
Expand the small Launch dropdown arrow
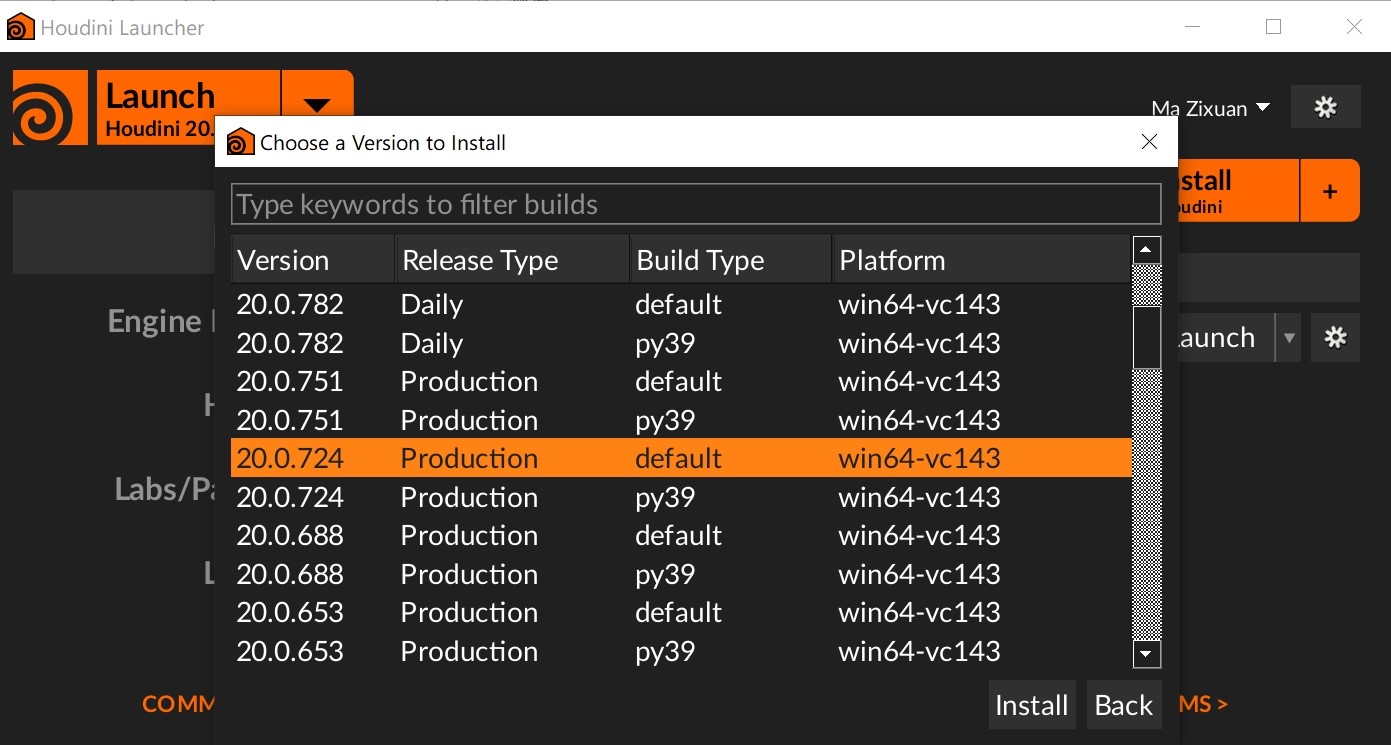(1289, 338)
